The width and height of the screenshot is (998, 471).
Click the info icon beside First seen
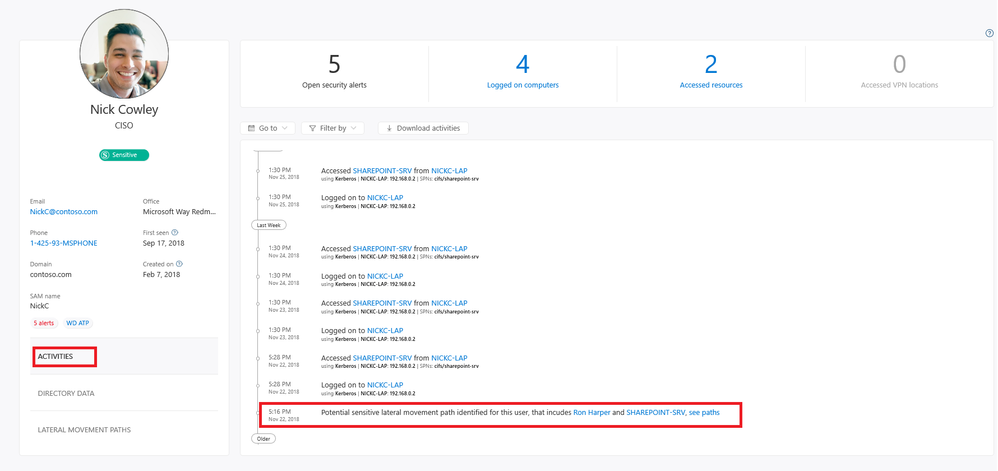(174, 233)
